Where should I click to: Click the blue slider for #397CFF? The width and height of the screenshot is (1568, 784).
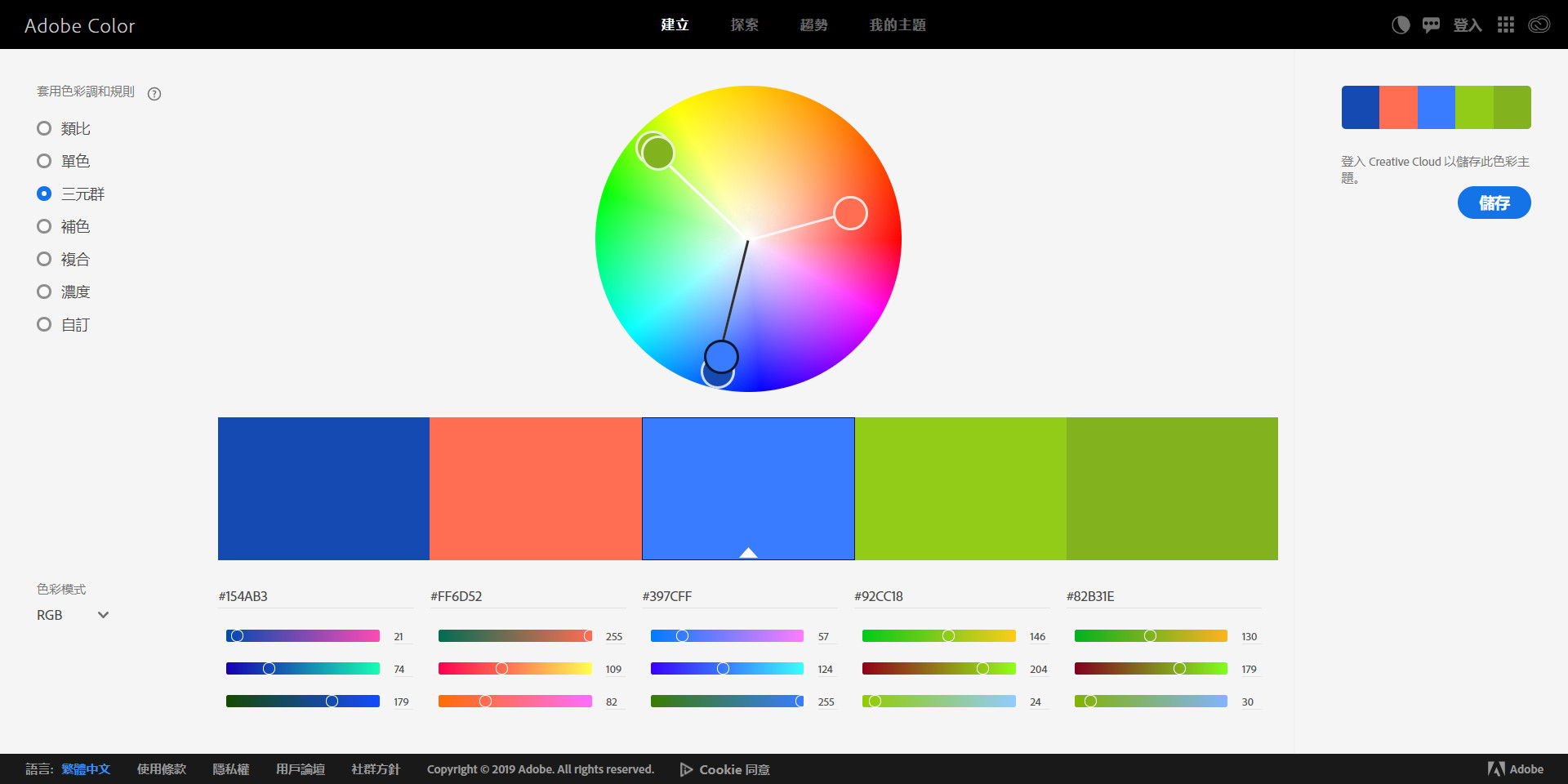coord(727,702)
